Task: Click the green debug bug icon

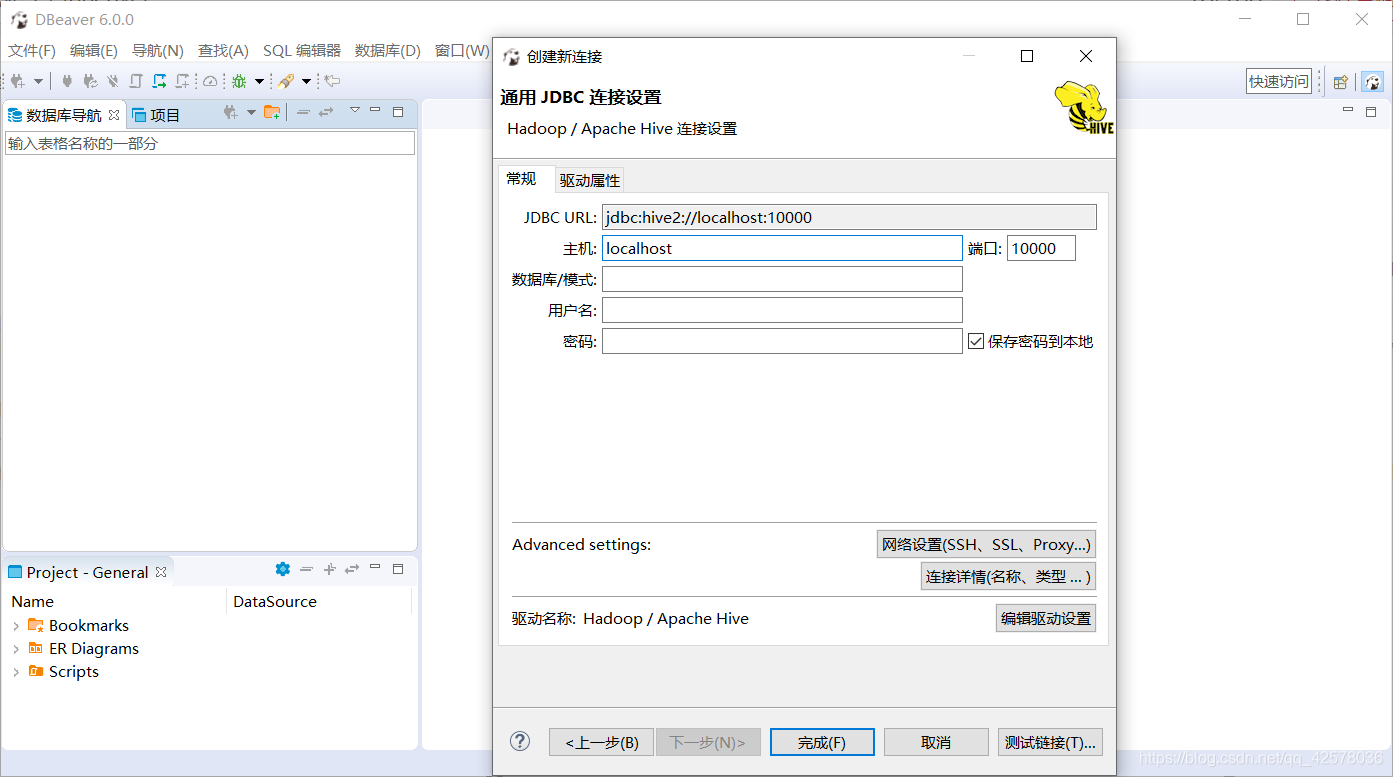Action: pos(239,81)
